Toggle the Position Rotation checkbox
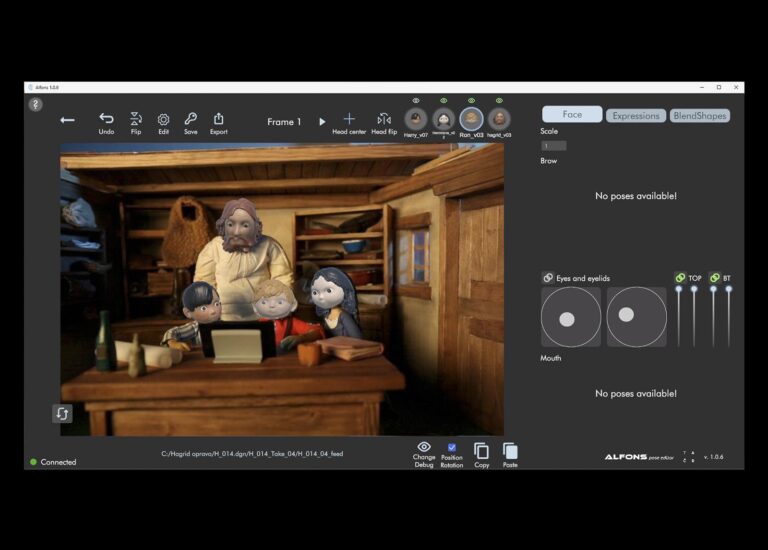Viewport: 768px width, 550px height. pos(452,447)
